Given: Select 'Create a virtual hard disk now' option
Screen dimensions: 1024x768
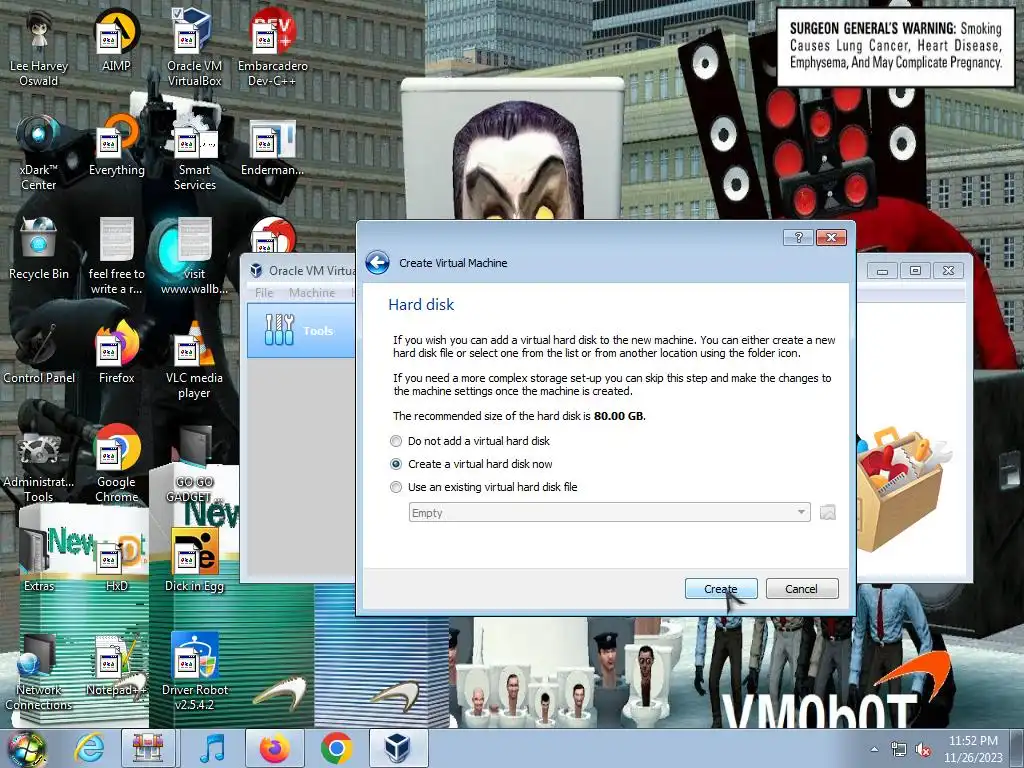Looking at the screenshot, I should pyautogui.click(x=472, y=464).
